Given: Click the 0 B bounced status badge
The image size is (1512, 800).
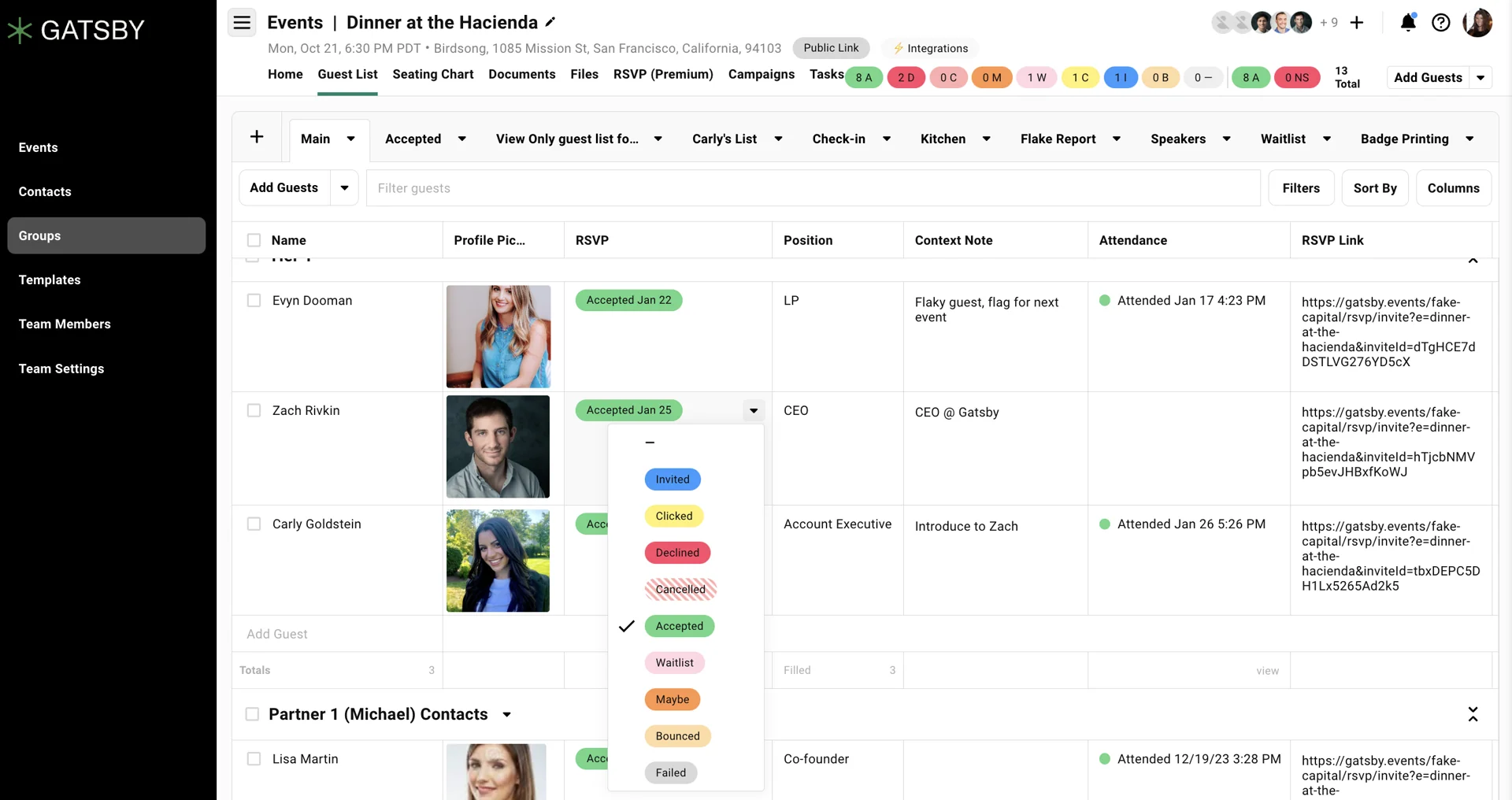Looking at the screenshot, I should point(1160,77).
